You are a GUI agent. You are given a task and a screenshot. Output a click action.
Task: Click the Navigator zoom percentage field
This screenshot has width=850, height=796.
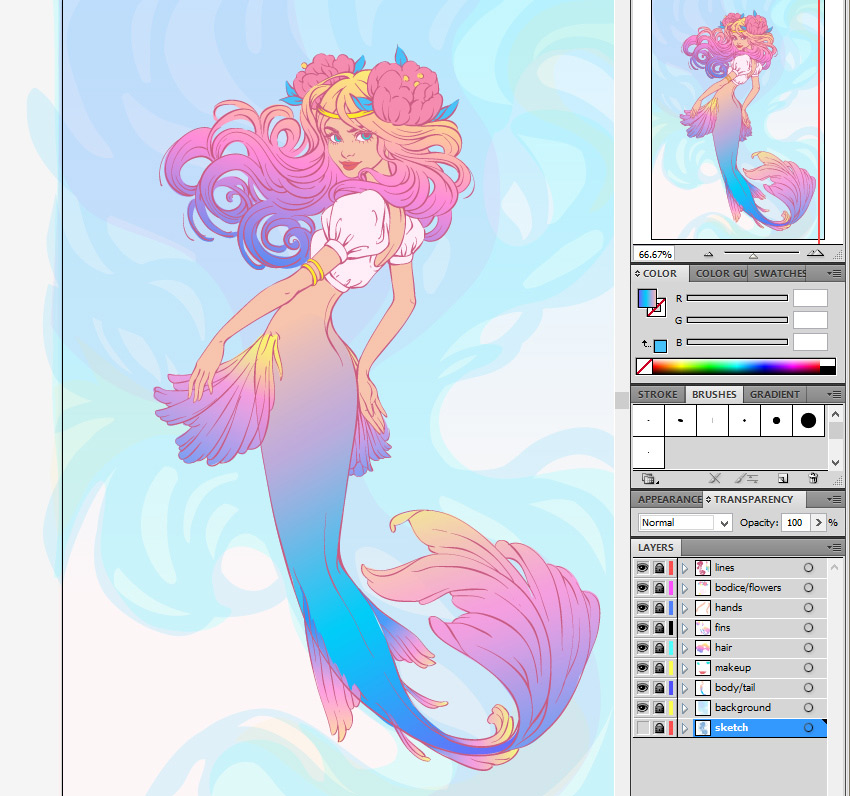(x=654, y=254)
